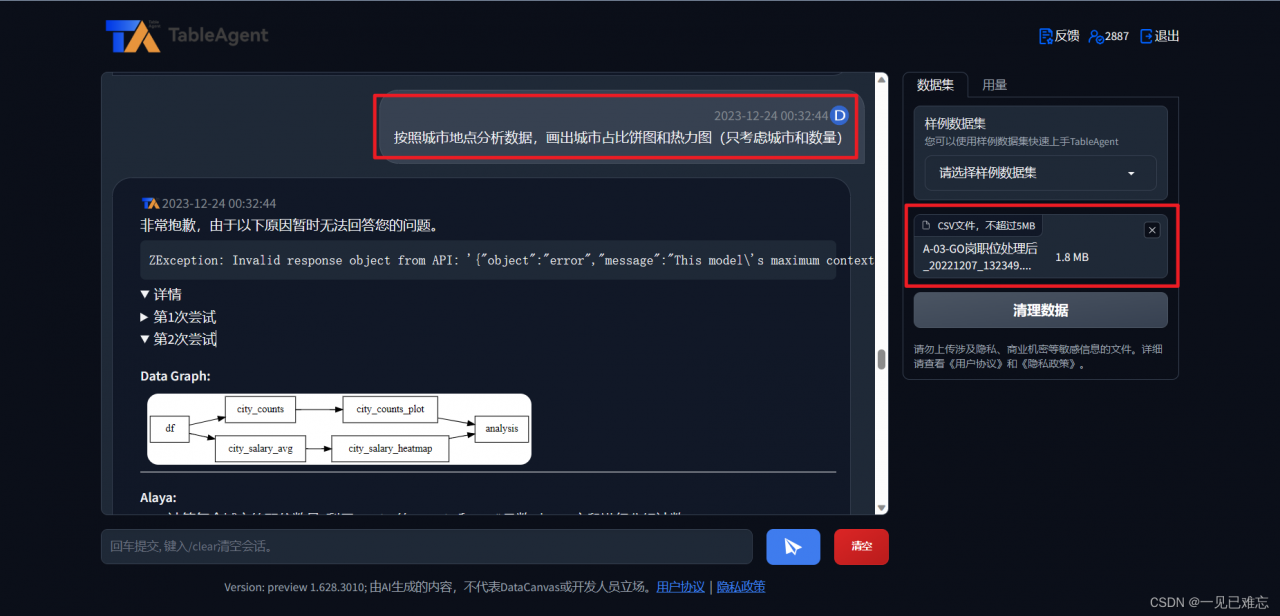Open the 反馈 feedback icon
Screen dimensions: 1280x616
coord(1044,35)
